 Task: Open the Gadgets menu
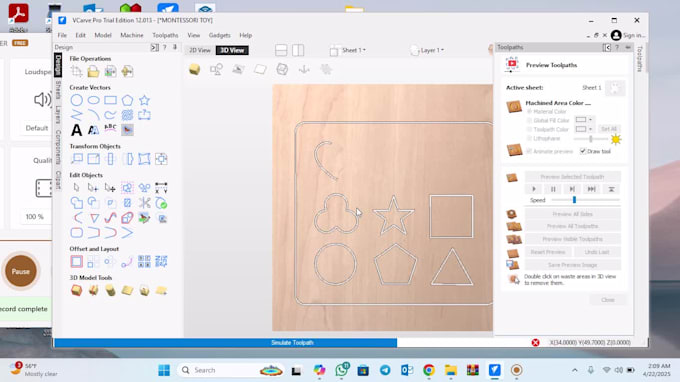pos(219,35)
